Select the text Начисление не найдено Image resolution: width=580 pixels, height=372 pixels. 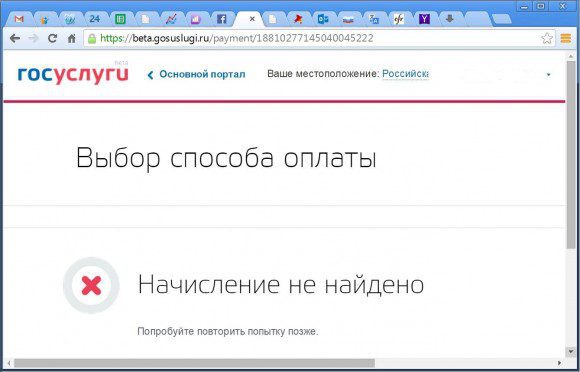click(281, 285)
